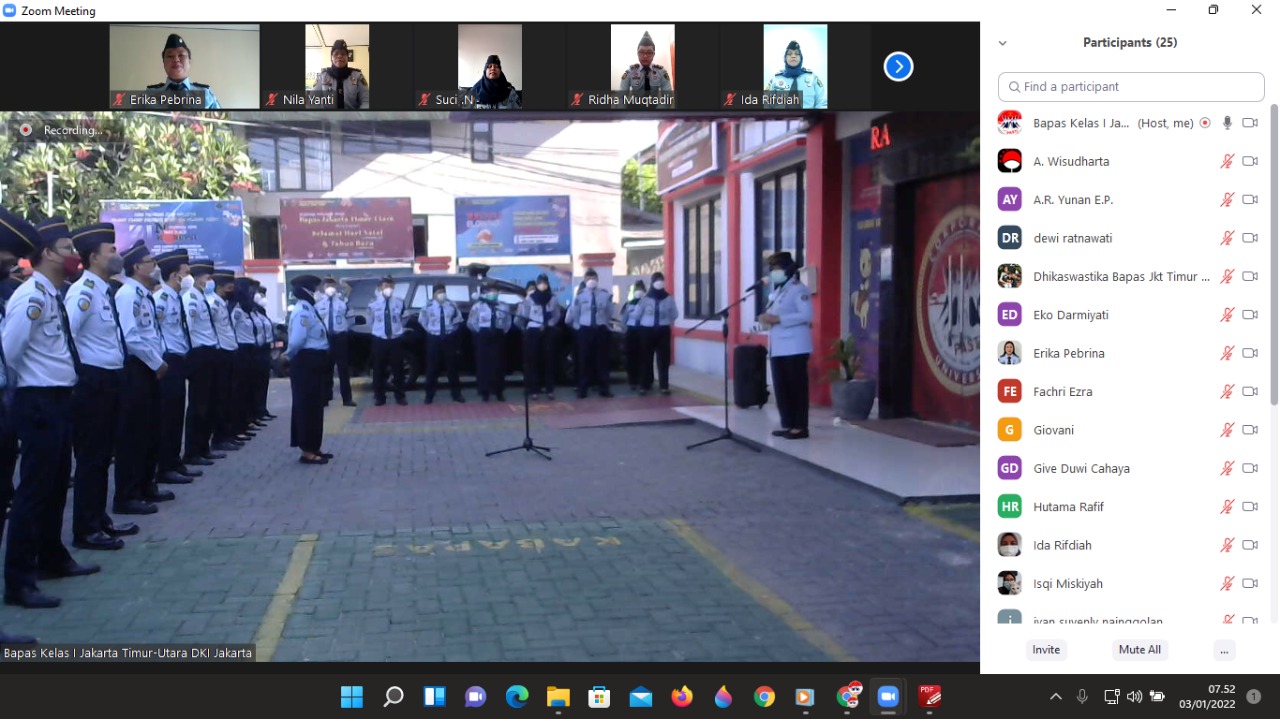The height and width of the screenshot is (719, 1280).
Task: Select Isqi Miskiyah participant name
Action: click(1070, 584)
